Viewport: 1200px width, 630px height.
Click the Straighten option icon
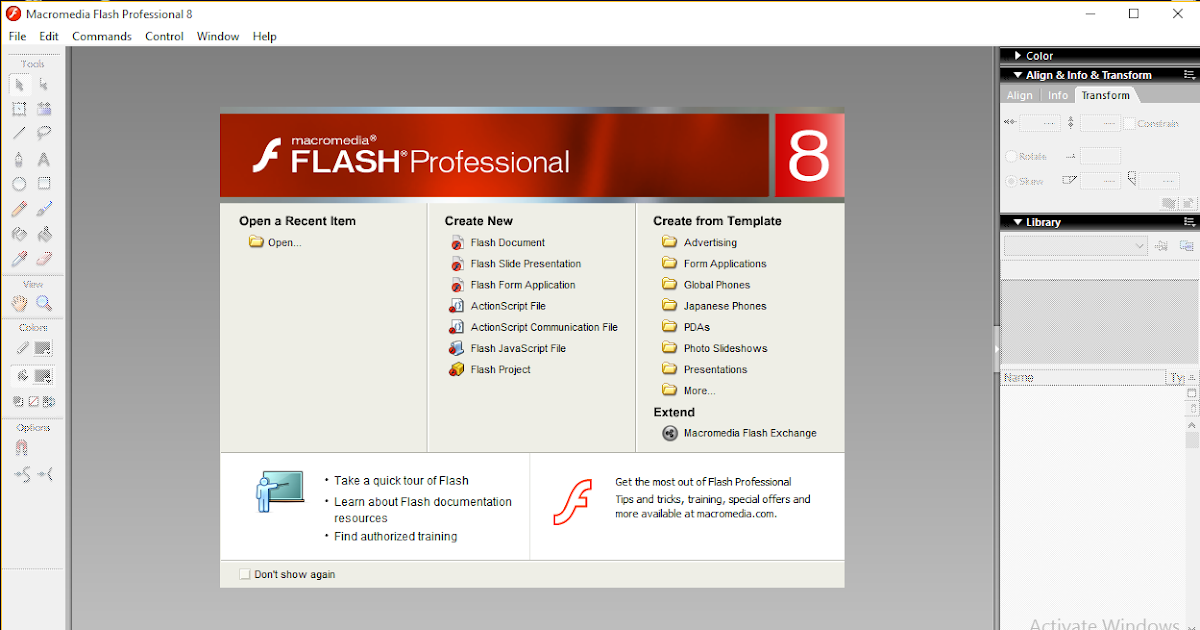[45, 473]
